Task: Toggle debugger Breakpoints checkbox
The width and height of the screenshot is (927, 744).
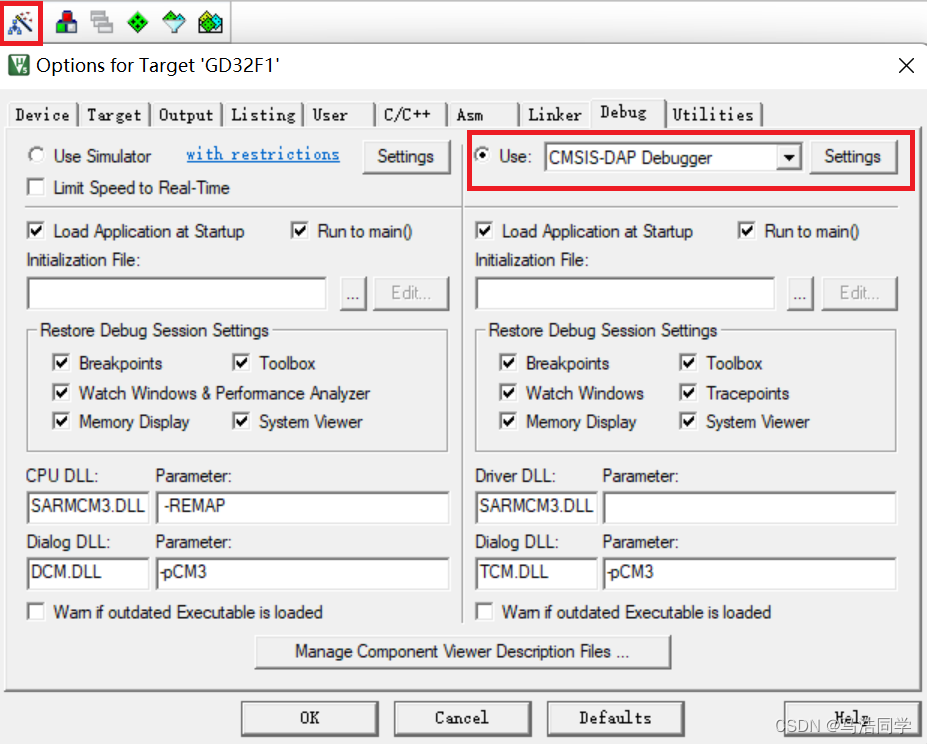Action: tap(508, 363)
